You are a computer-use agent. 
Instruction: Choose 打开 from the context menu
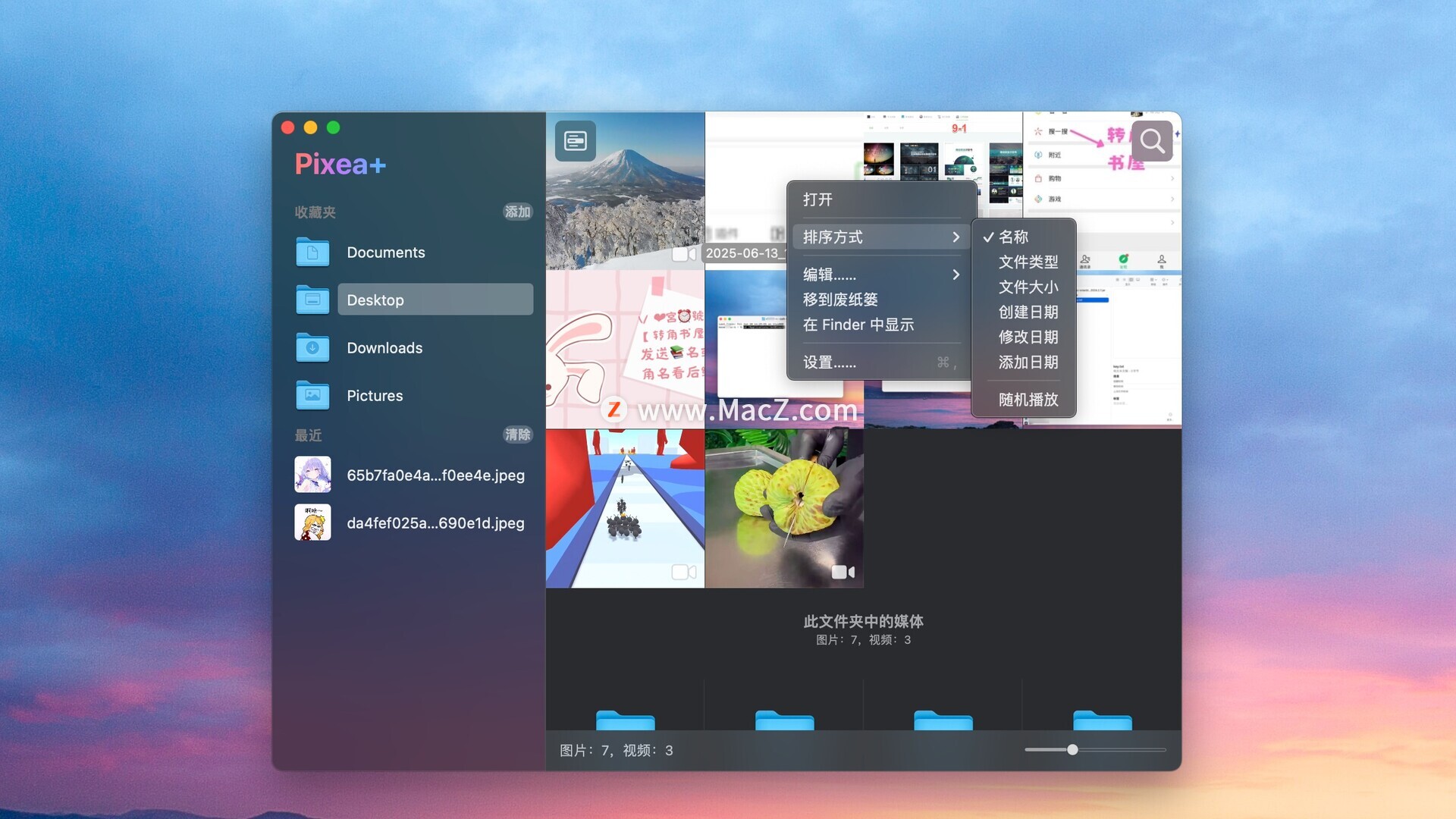881,199
